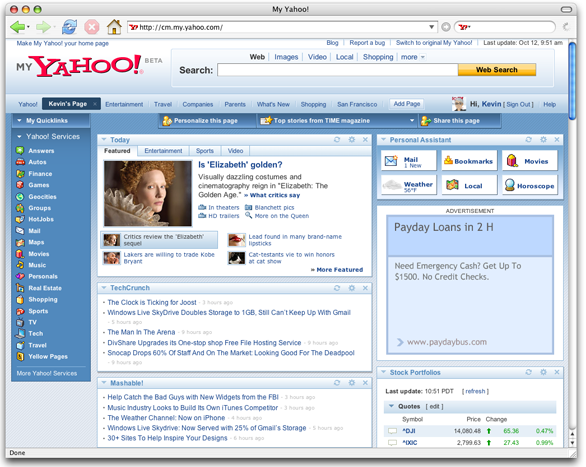Open Movies in Personal Assistant
Screen dimensions: 586x467
(530, 161)
